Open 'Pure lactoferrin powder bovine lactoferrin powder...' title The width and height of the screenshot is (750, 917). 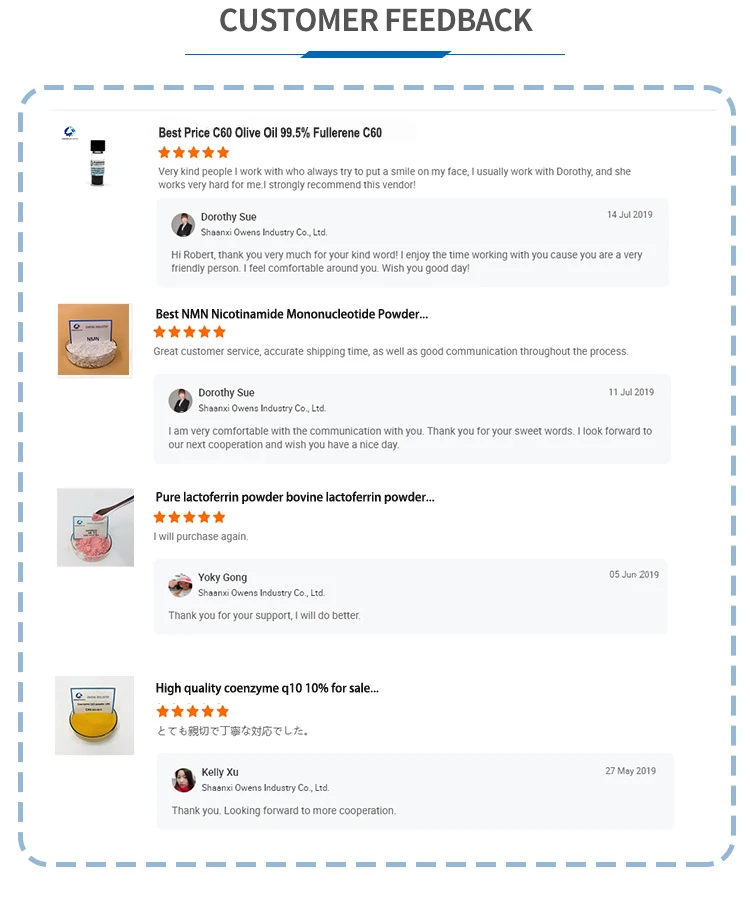295,497
